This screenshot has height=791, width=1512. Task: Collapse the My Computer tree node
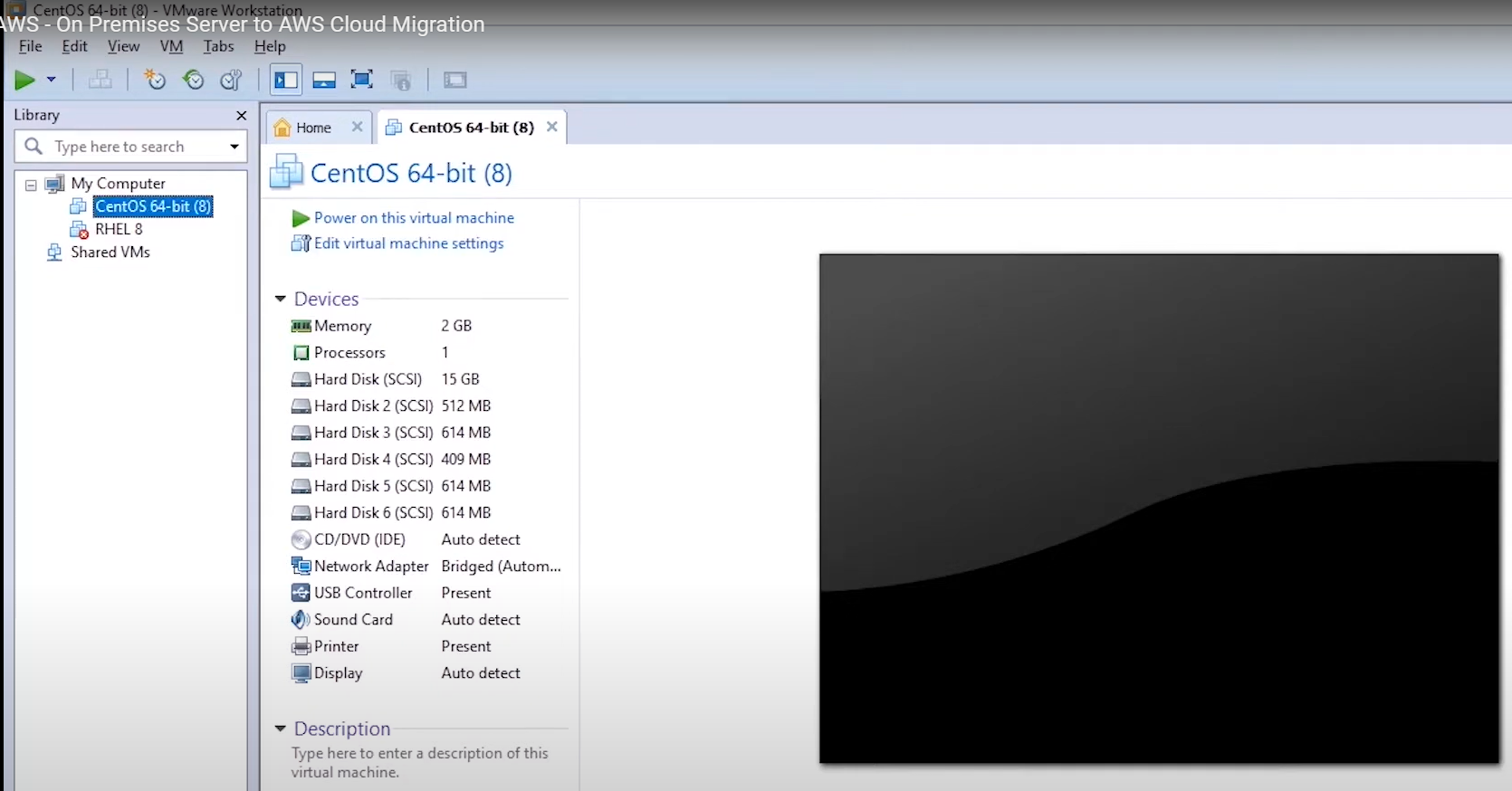[31, 185]
